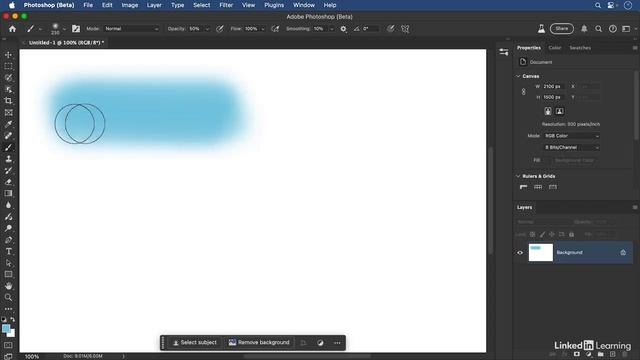640x360 pixels.
Task: Open the Filter menu
Action: tap(226, 5)
